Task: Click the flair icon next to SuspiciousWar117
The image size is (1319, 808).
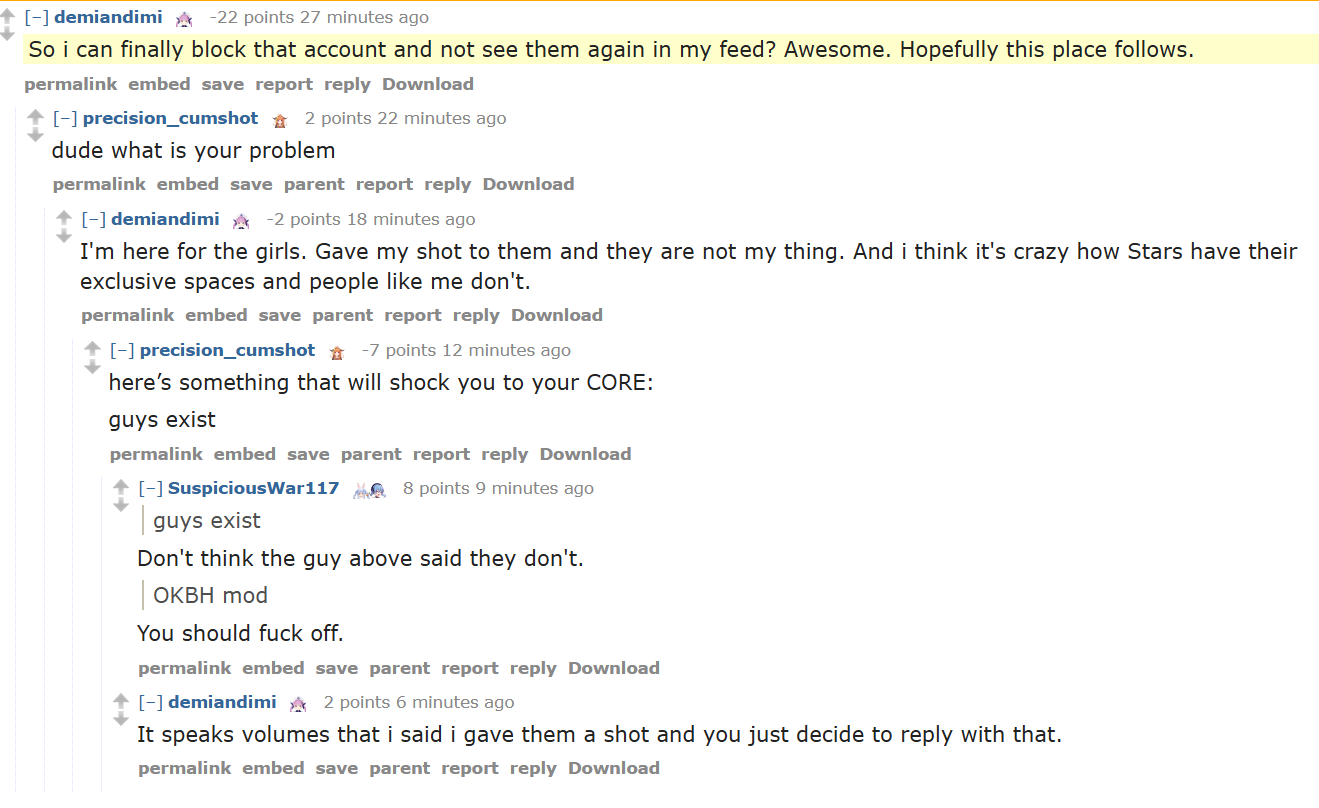Action: pyautogui.click(x=370, y=489)
